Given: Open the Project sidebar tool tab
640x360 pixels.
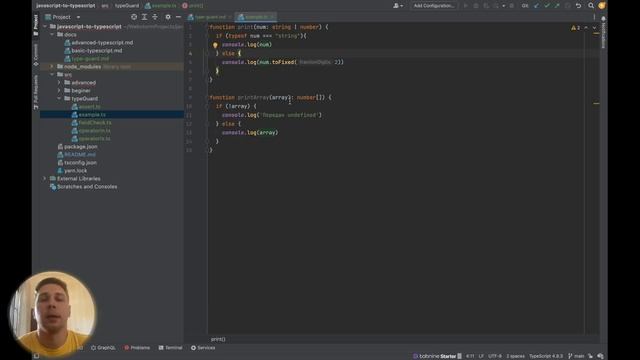Looking at the screenshot, I should [36, 24].
